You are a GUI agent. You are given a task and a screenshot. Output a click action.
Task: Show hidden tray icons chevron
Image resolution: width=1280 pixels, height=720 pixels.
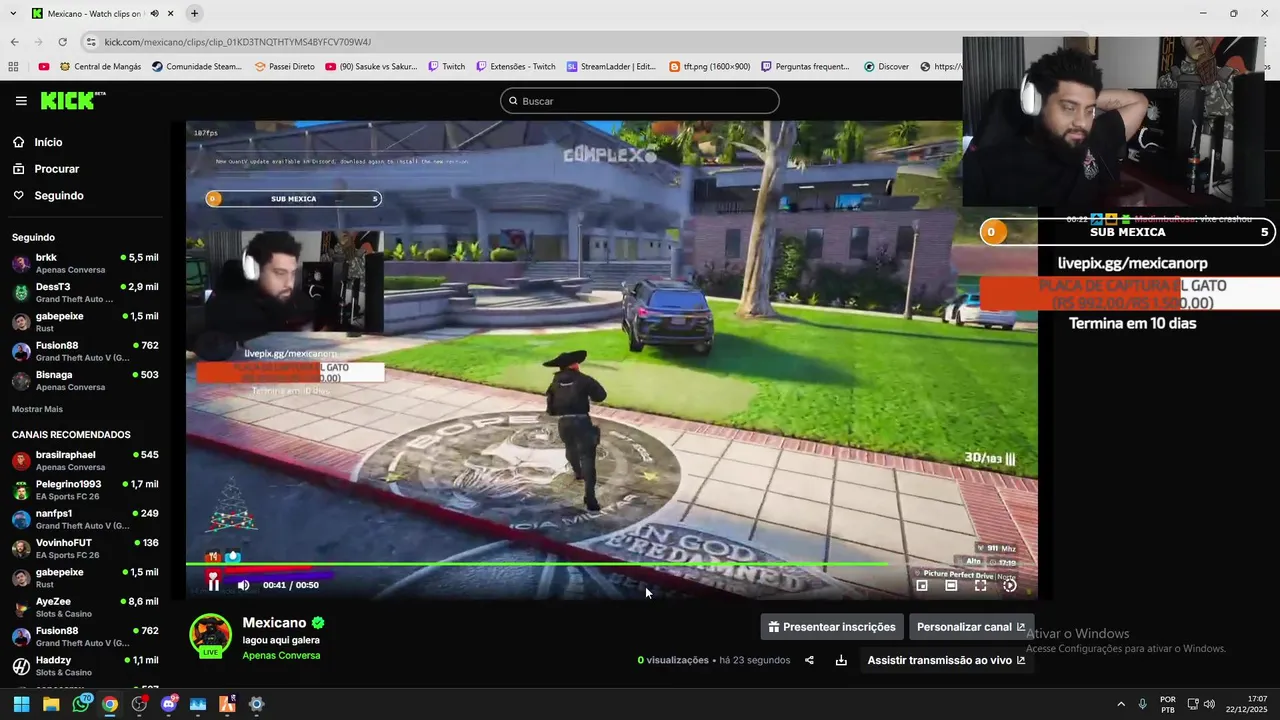1120,704
